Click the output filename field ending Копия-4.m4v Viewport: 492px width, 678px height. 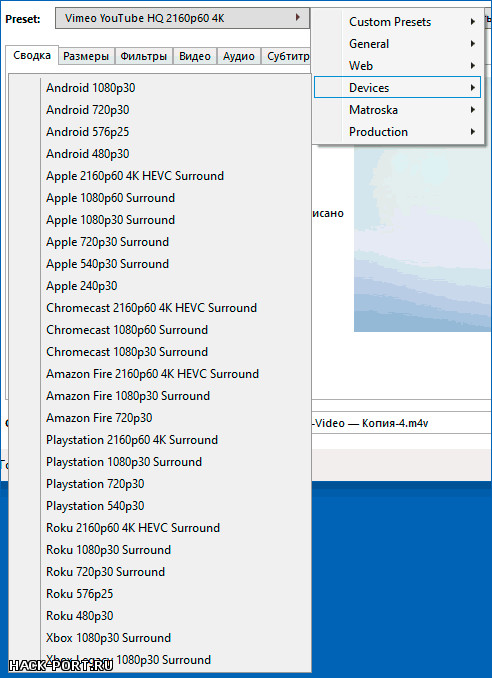pyautogui.click(x=401, y=422)
